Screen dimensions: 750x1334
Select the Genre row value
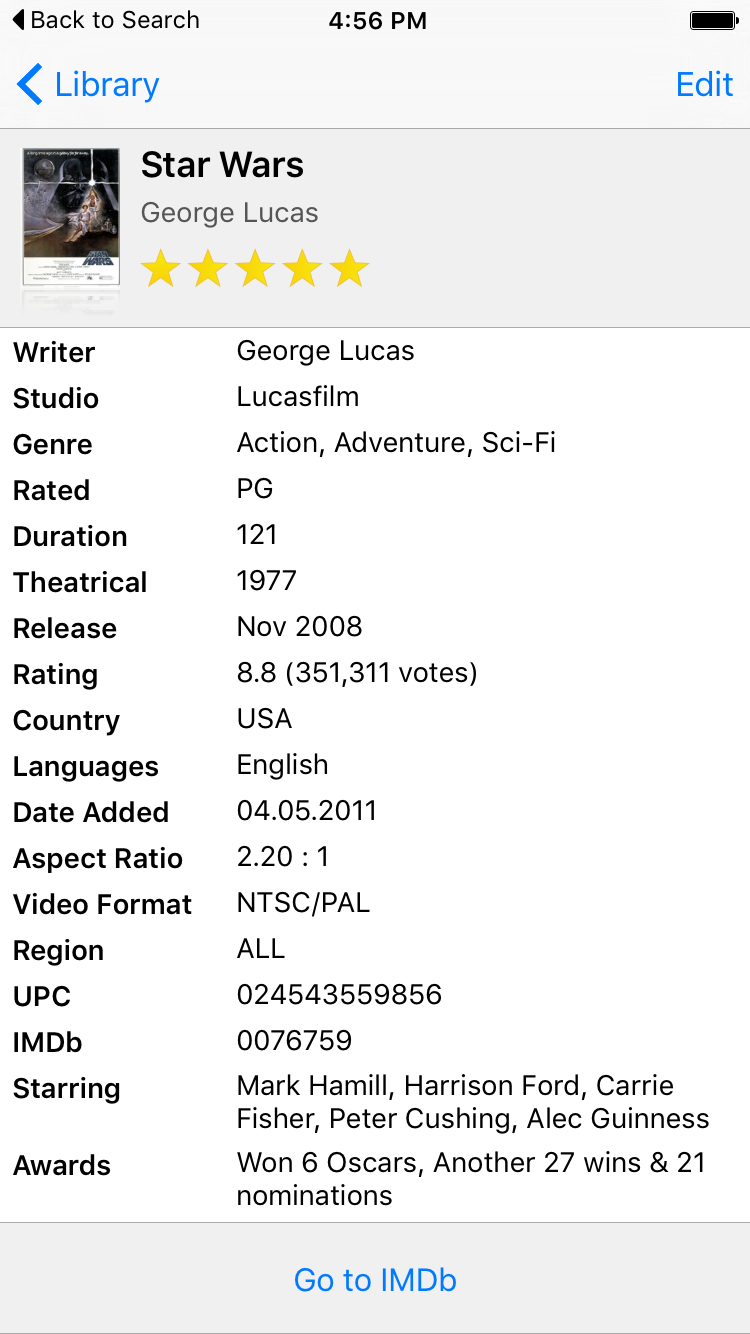[396, 443]
